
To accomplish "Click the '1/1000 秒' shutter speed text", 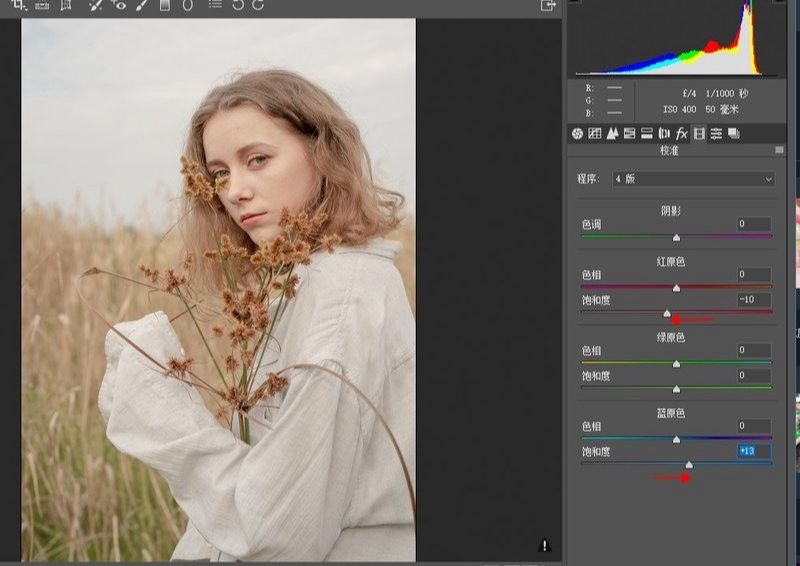I will (x=727, y=93).
